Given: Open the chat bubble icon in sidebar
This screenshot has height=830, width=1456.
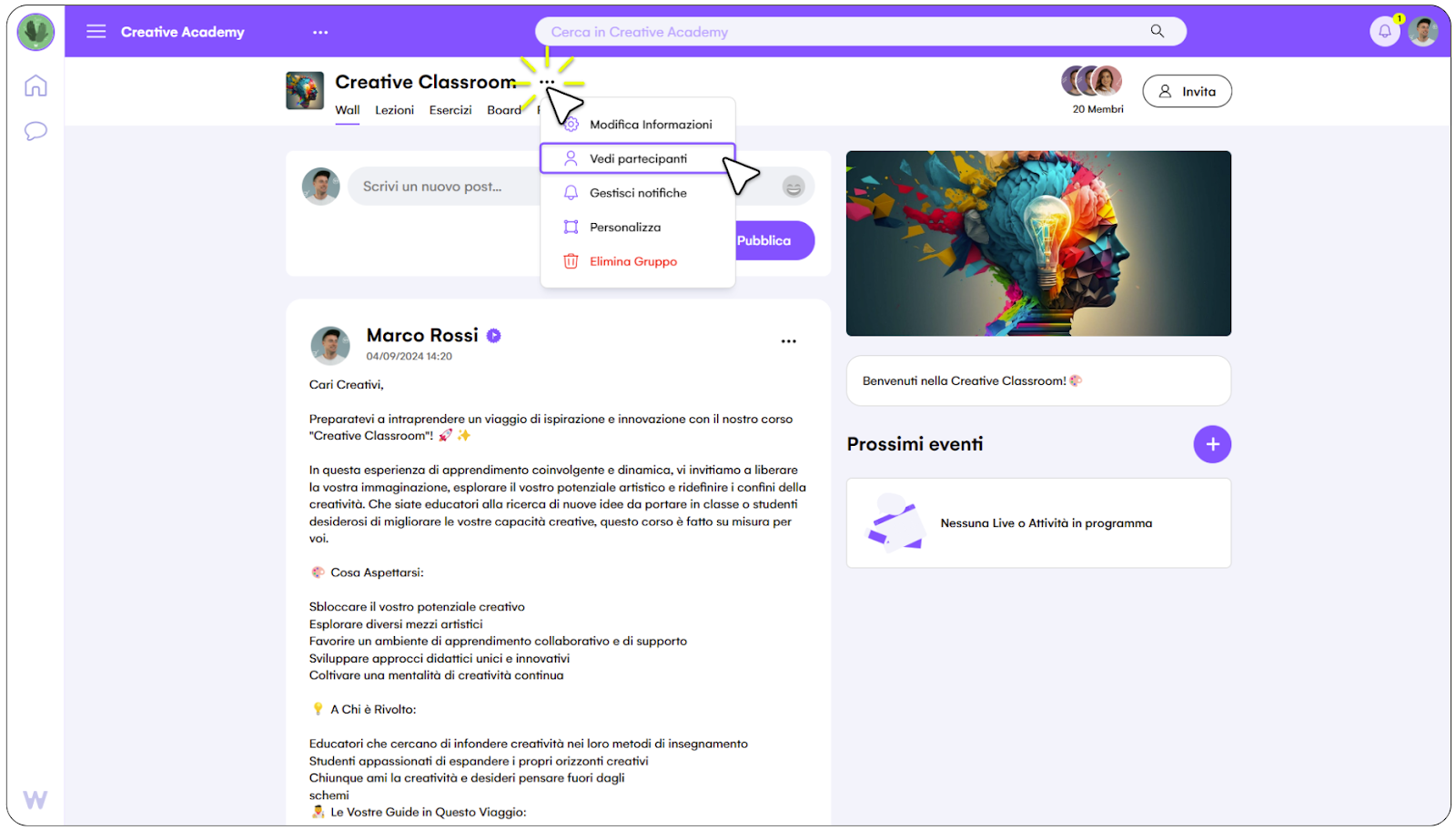Looking at the screenshot, I should tap(35, 131).
